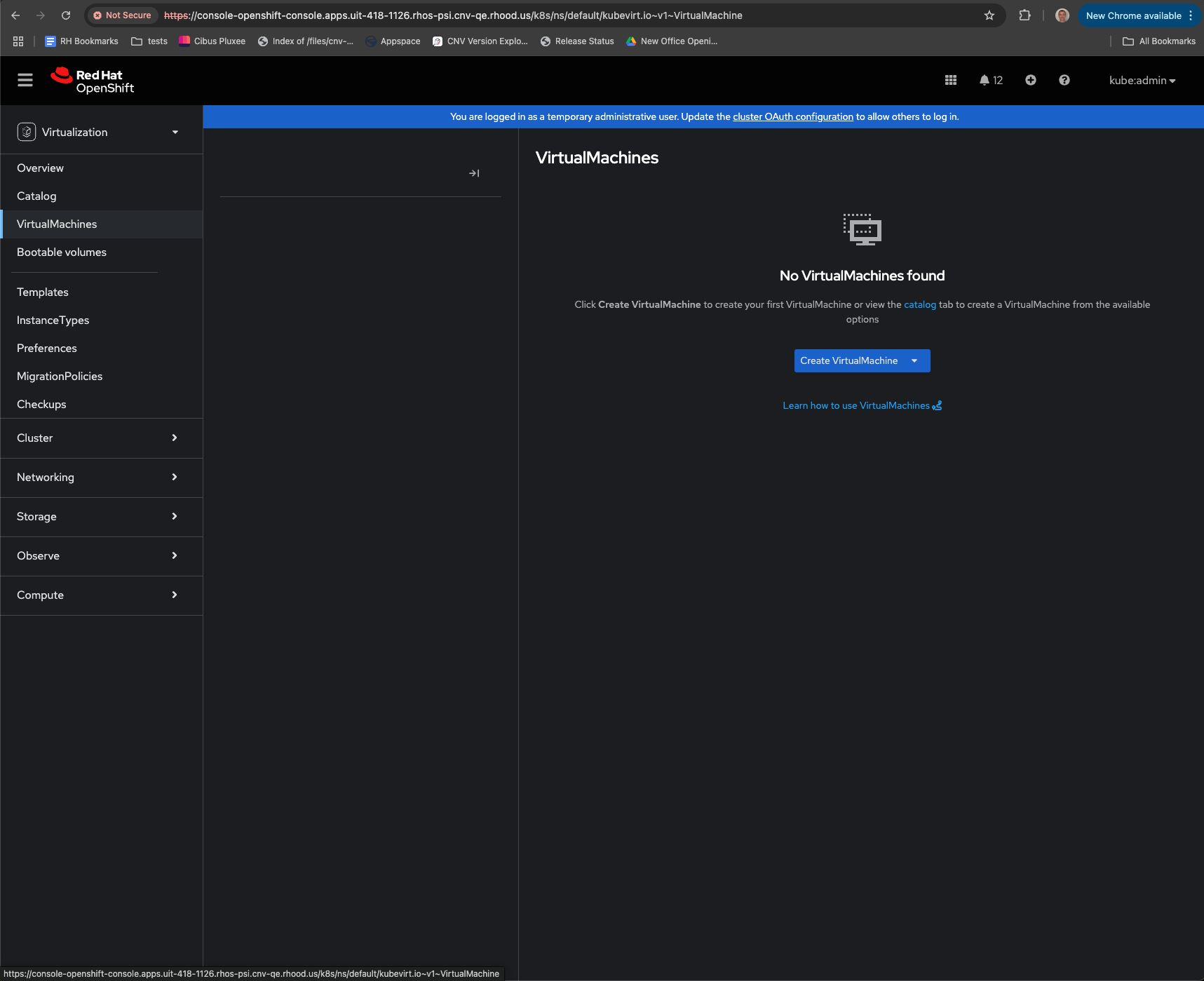
Task: Go to Overview in the sidebar
Action: point(102,168)
